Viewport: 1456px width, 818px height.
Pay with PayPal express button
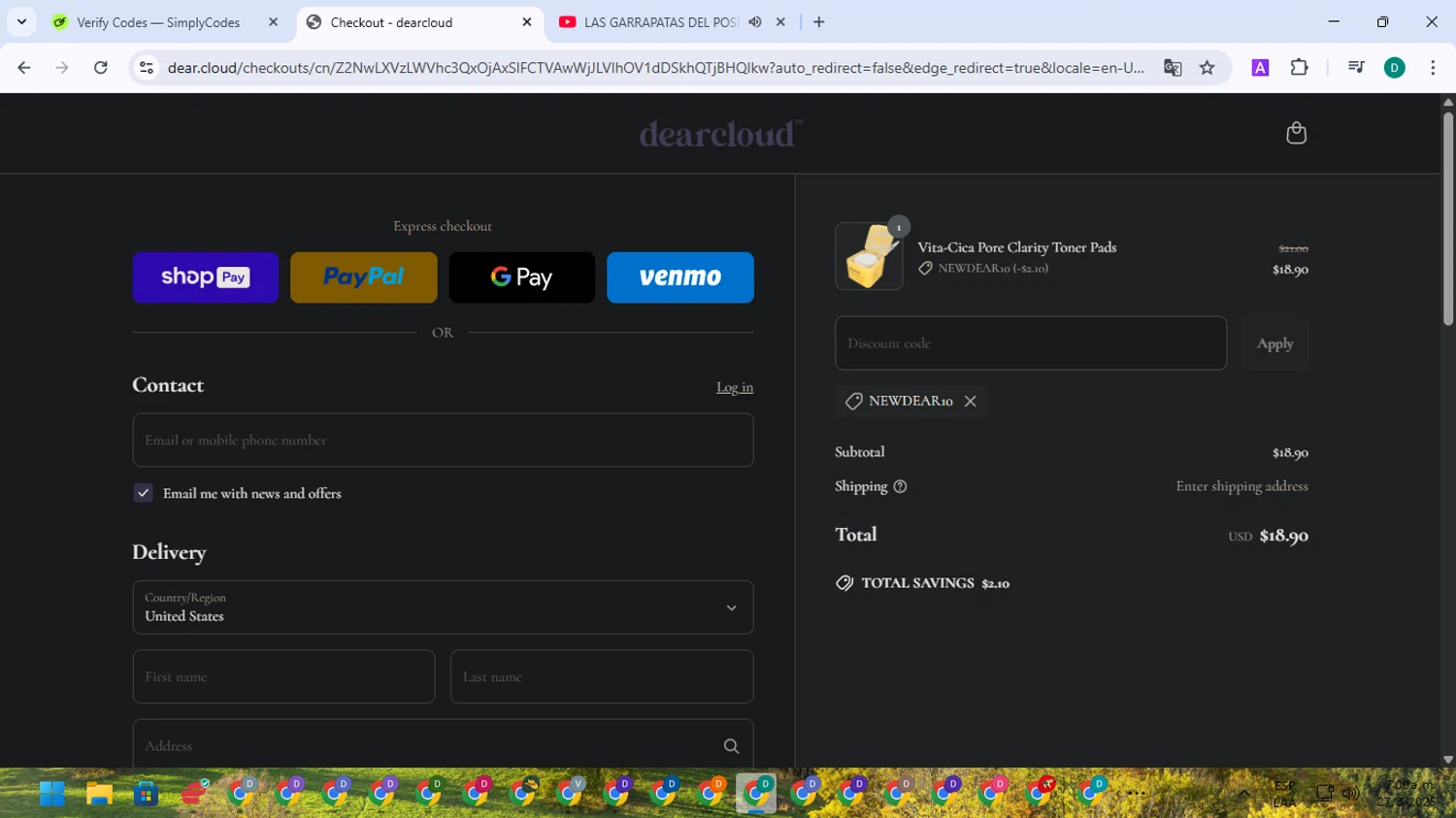pos(364,278)
